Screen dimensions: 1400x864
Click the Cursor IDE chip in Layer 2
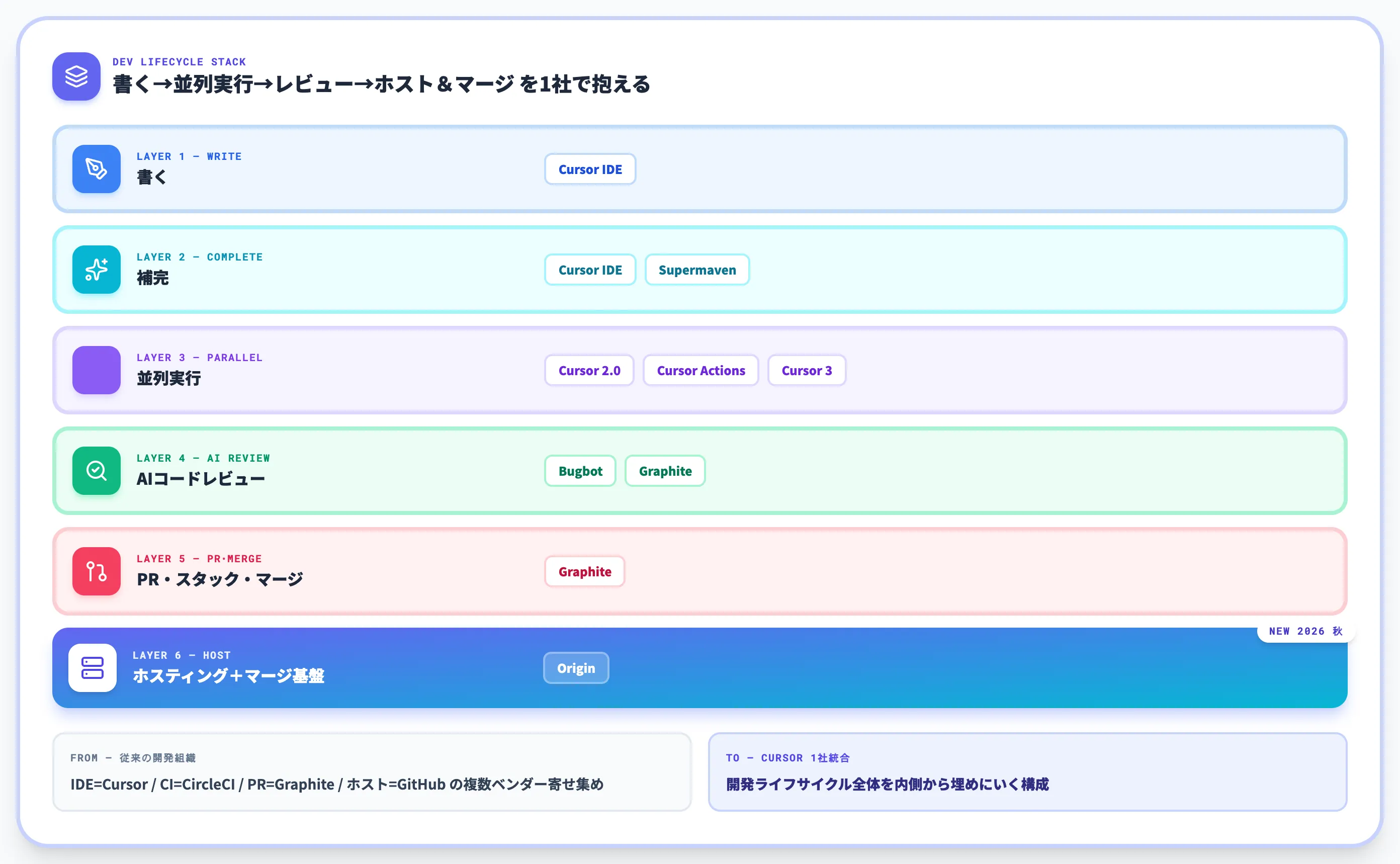click(x=590, y=270)
